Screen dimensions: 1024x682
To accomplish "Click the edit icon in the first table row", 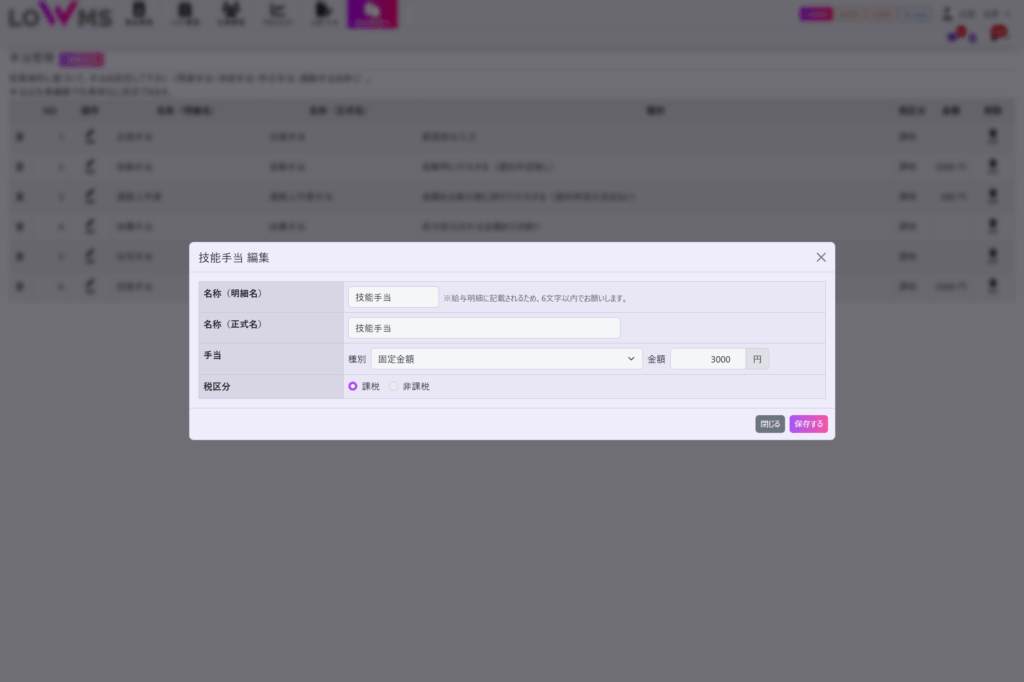I will pyautogui.click(x=90, y=136).
